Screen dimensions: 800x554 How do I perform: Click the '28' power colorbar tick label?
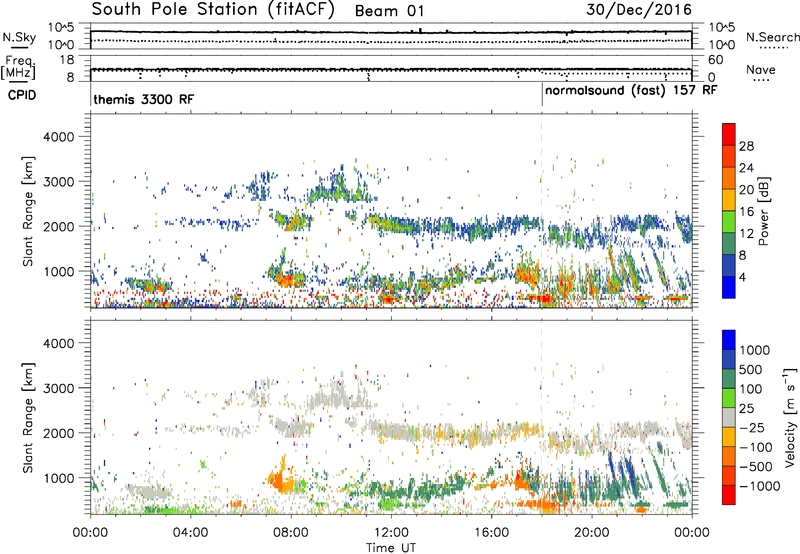[x=746, y=146]
